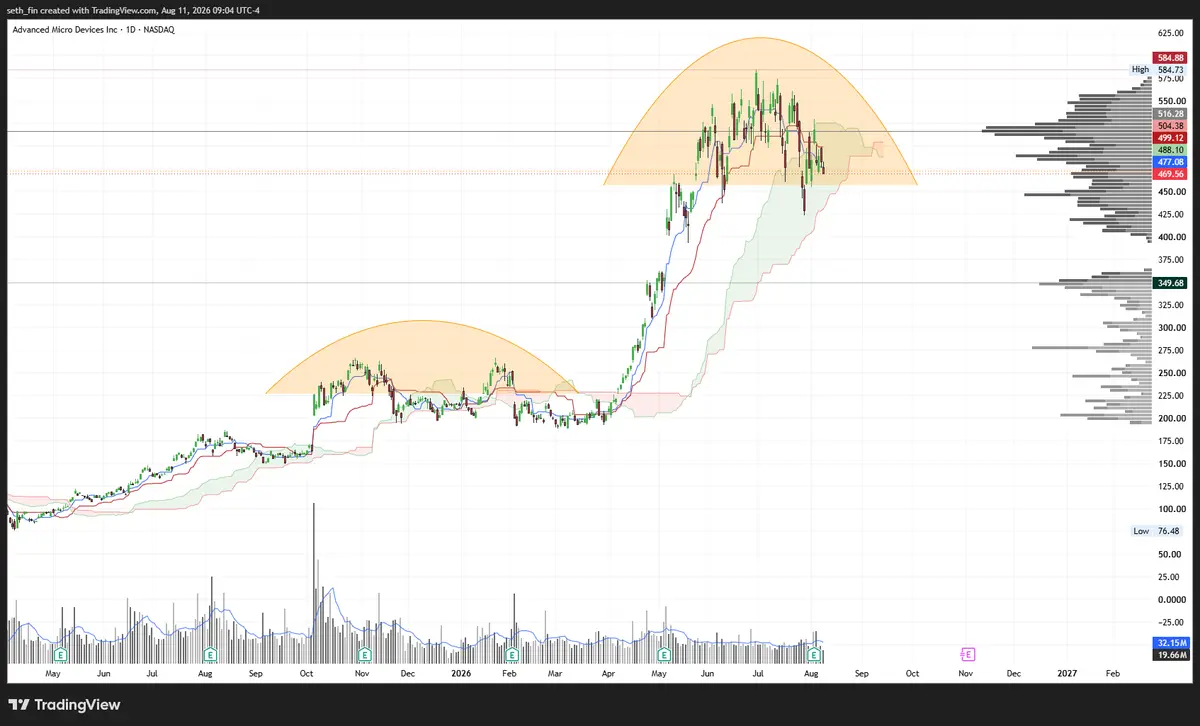Open the May 2026 earnings E marker
Image resolution: width=1200 pixels, height=726 pixels.
point(663,655)
